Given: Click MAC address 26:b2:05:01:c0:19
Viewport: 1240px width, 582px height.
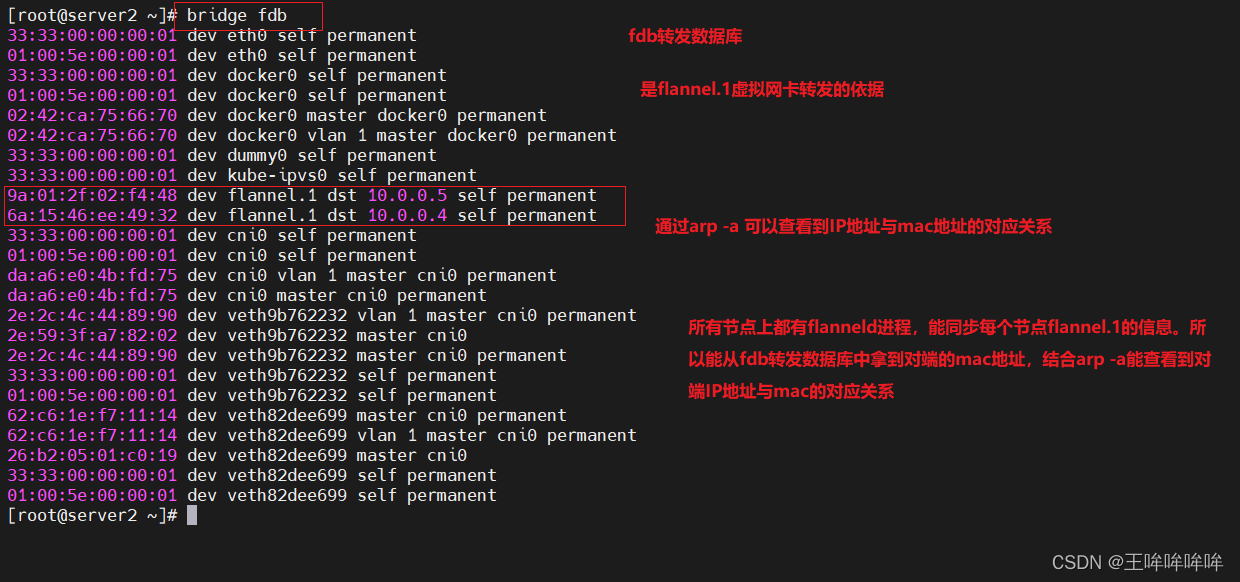Looking at the screenshot, I should [x=92, y=455].
